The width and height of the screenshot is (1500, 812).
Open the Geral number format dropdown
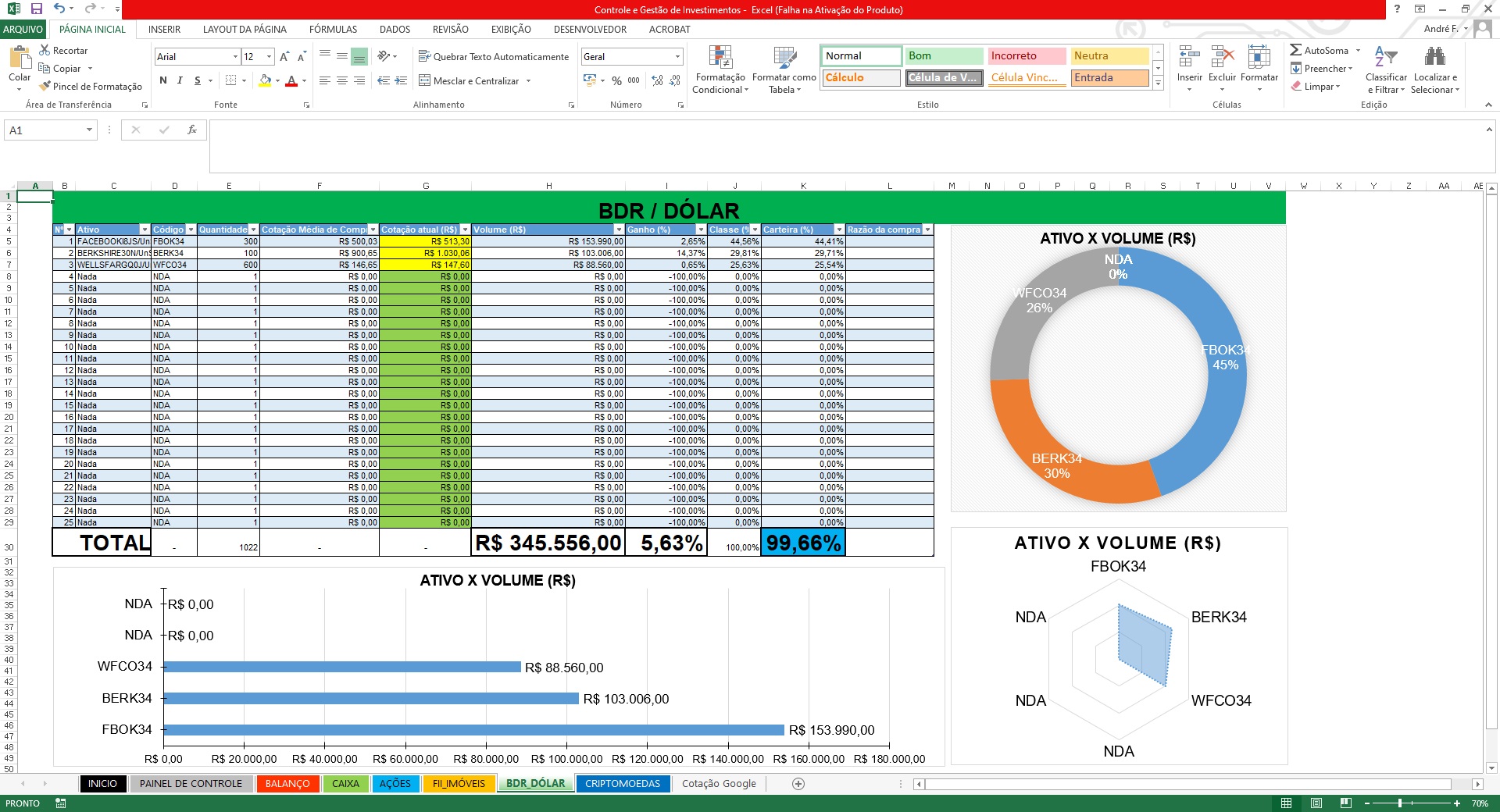(677, 56)
